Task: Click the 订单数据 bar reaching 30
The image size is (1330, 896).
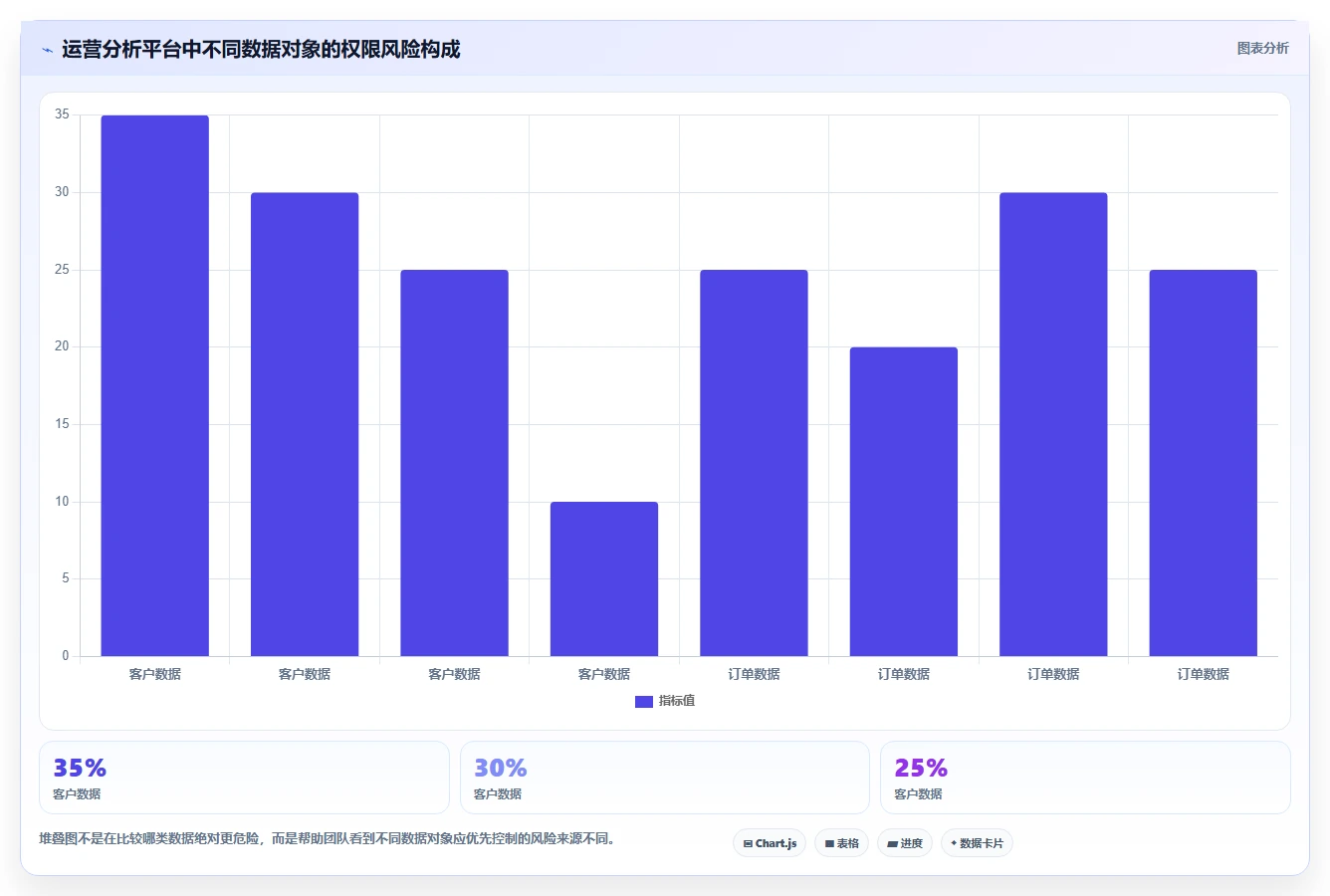Action: (1053, 424)
